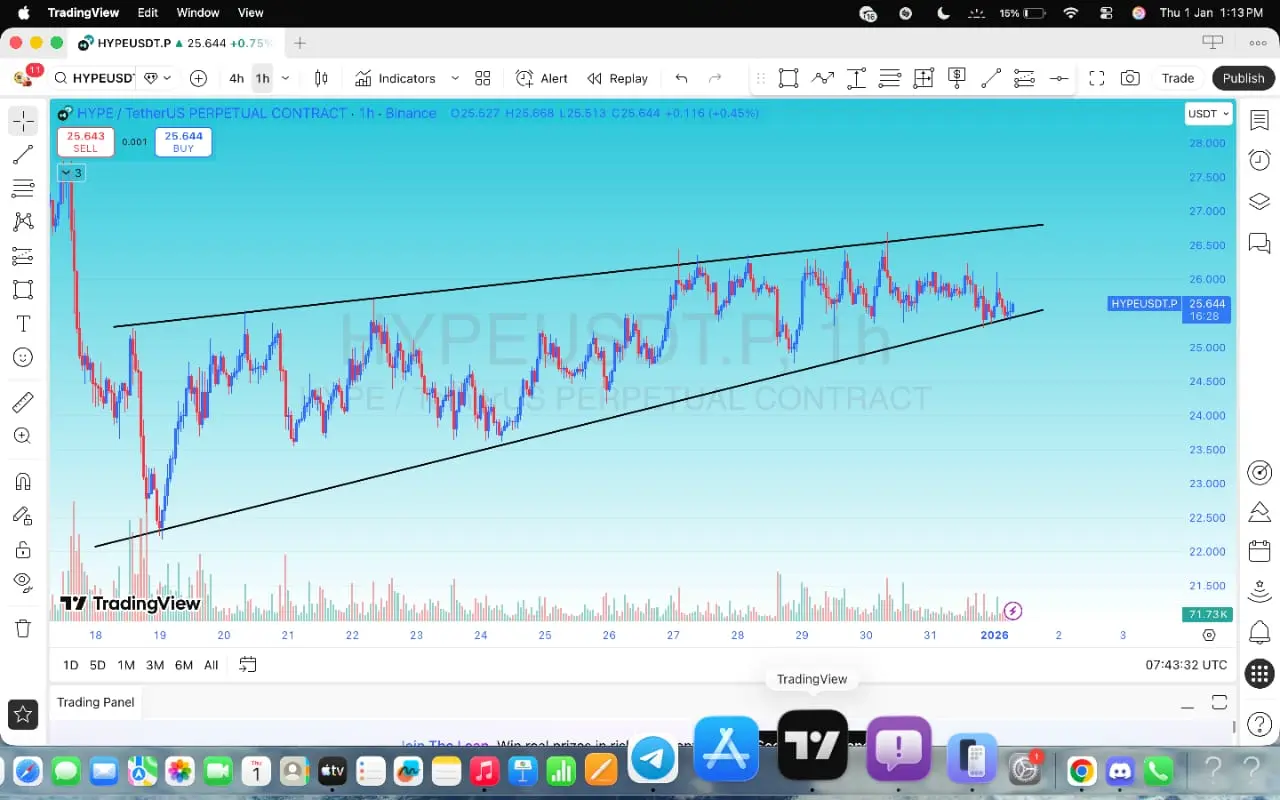Screen dimensions: 1280x800
Task: Set chart range to 3M
Action: click(155, 665)
